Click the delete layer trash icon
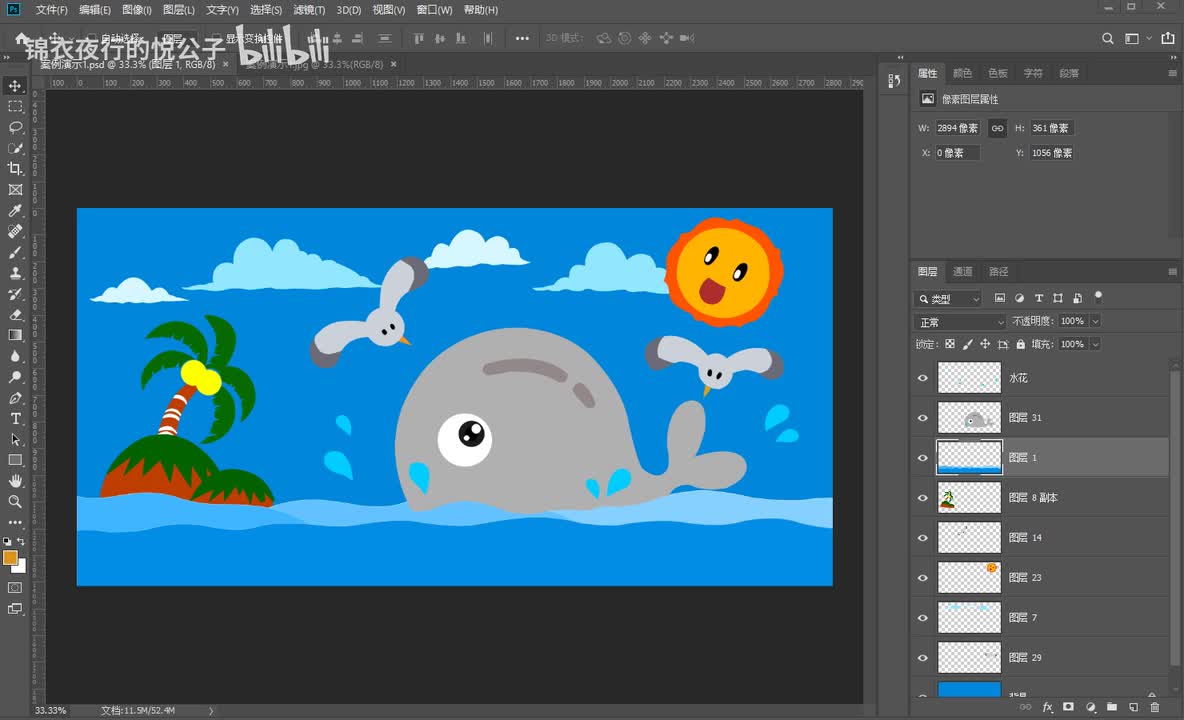Screen dimensions: 1184x720 click(x=1155, y=707)
